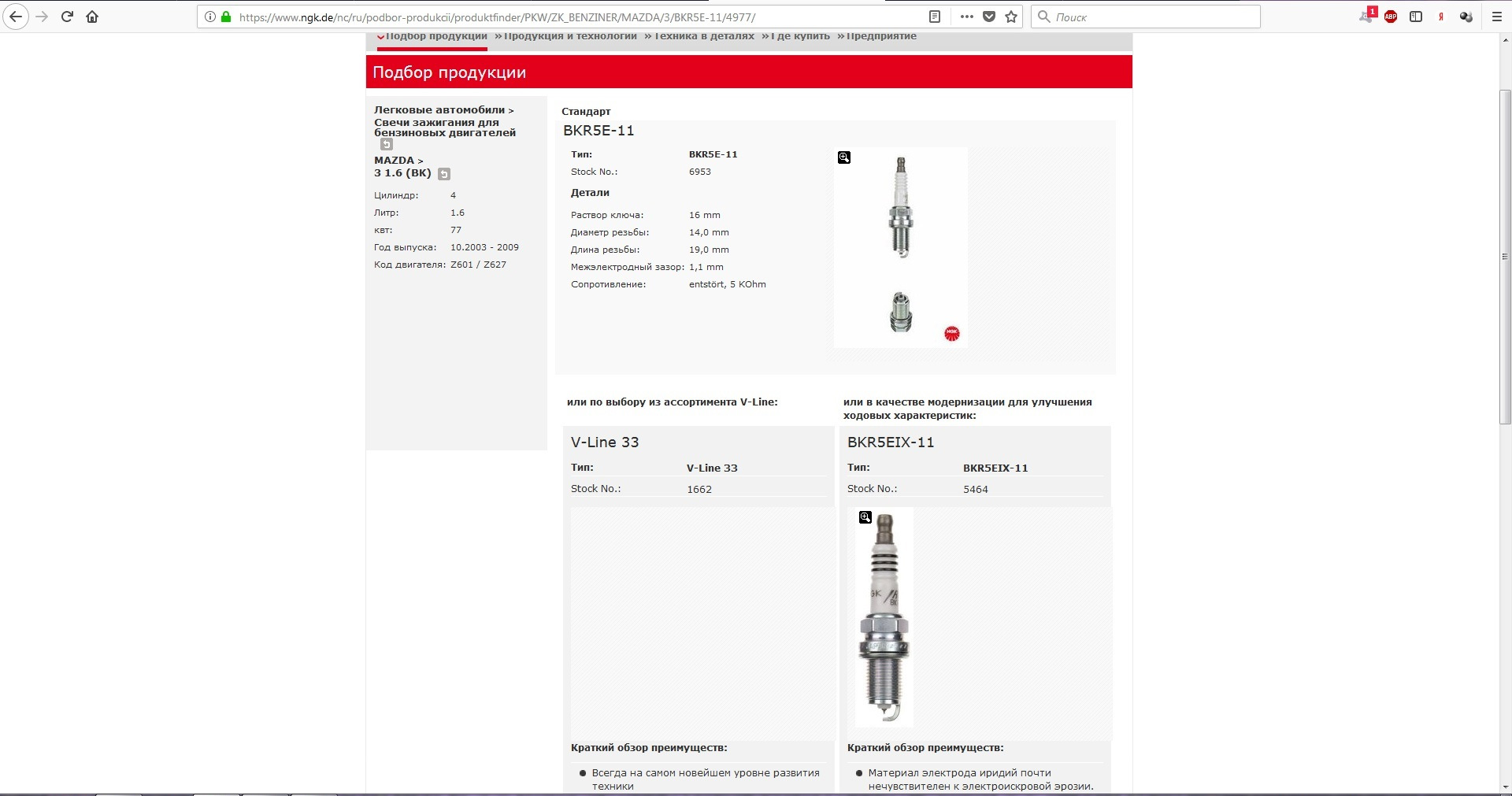The image size is (1512, 796).
Task: Focus the Поиск search input field
Action: click(1154, 17)
